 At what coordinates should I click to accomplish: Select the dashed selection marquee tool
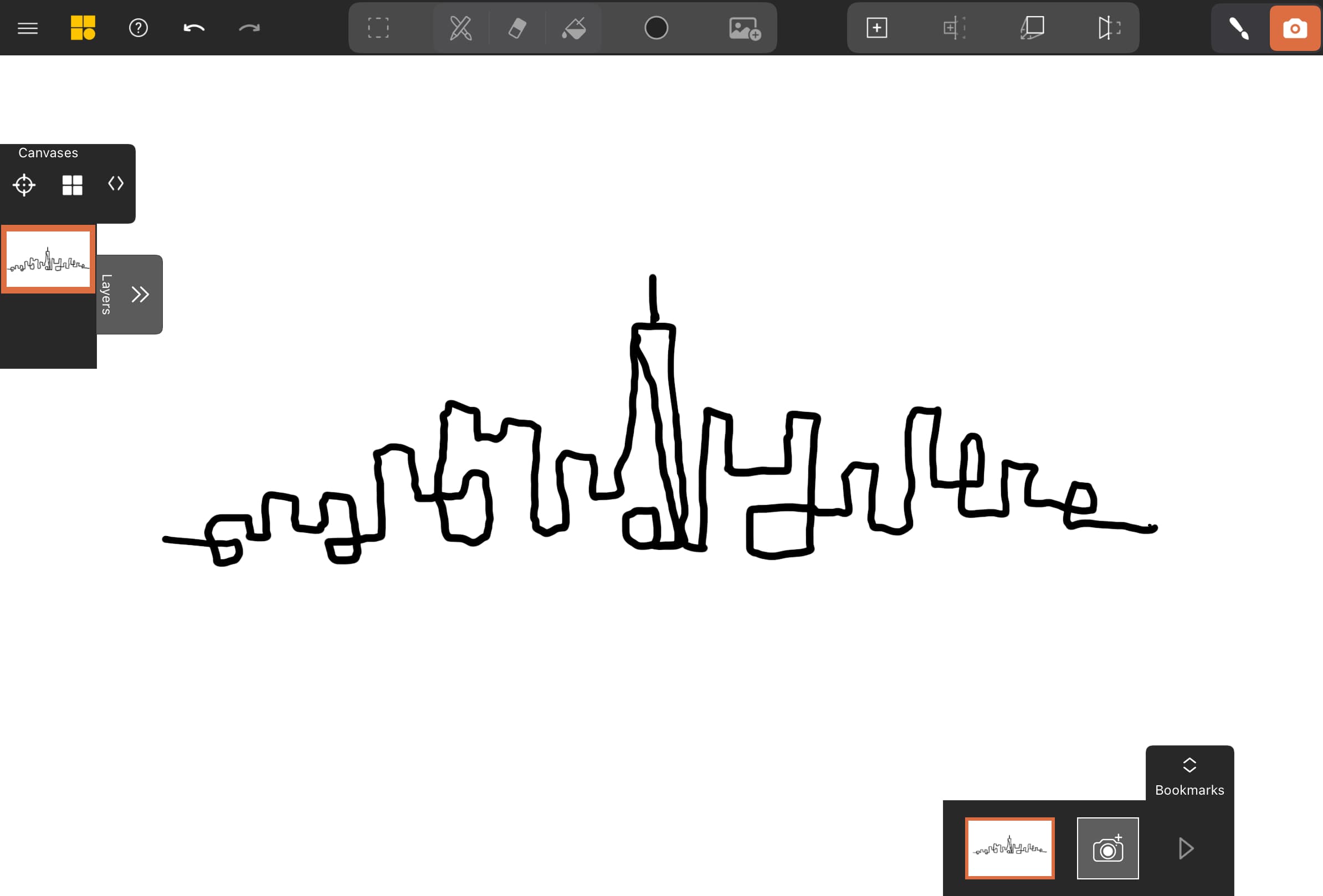(378, 28)
